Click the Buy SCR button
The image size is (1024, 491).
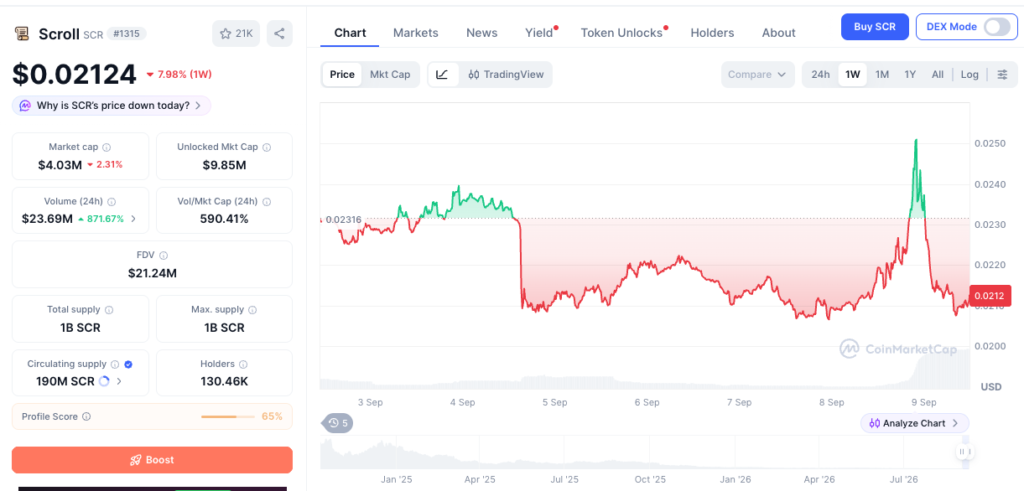pyautogui.click(x=874, y=27)
